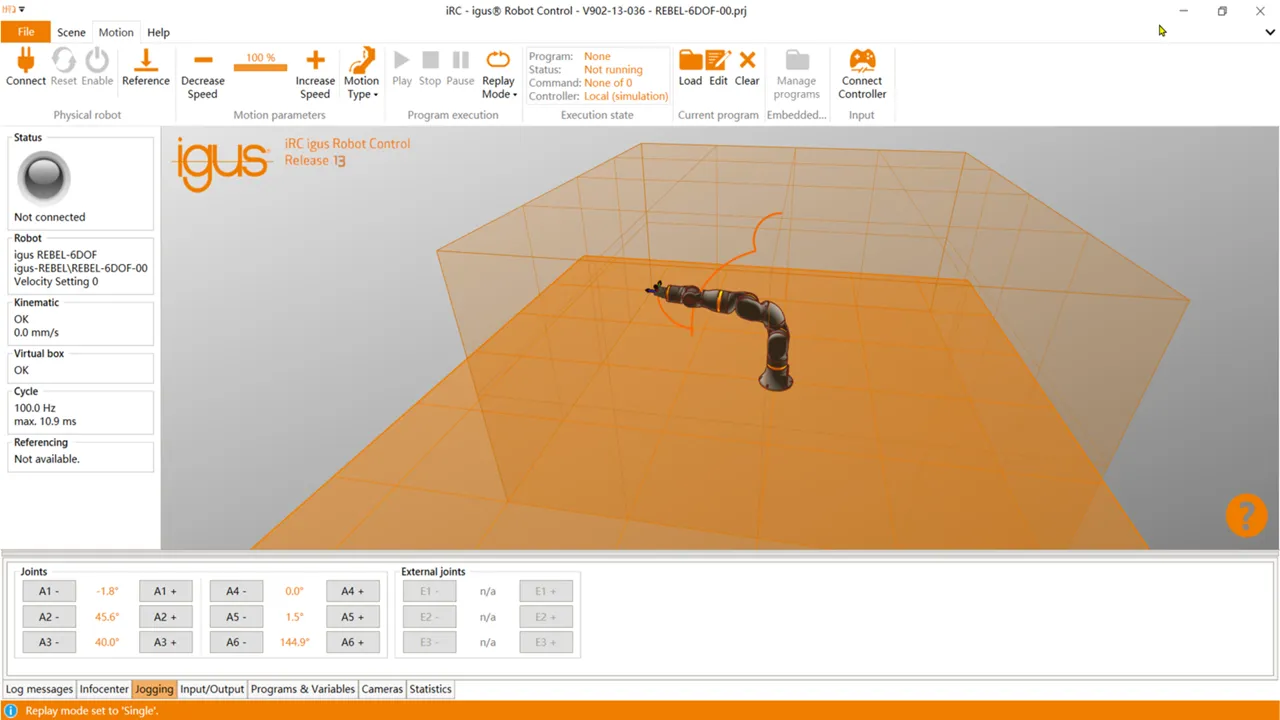Click the orange help question mark icon
Image resolution: width=1280 pixels, height=720 pixels.
pos(1246,515)
